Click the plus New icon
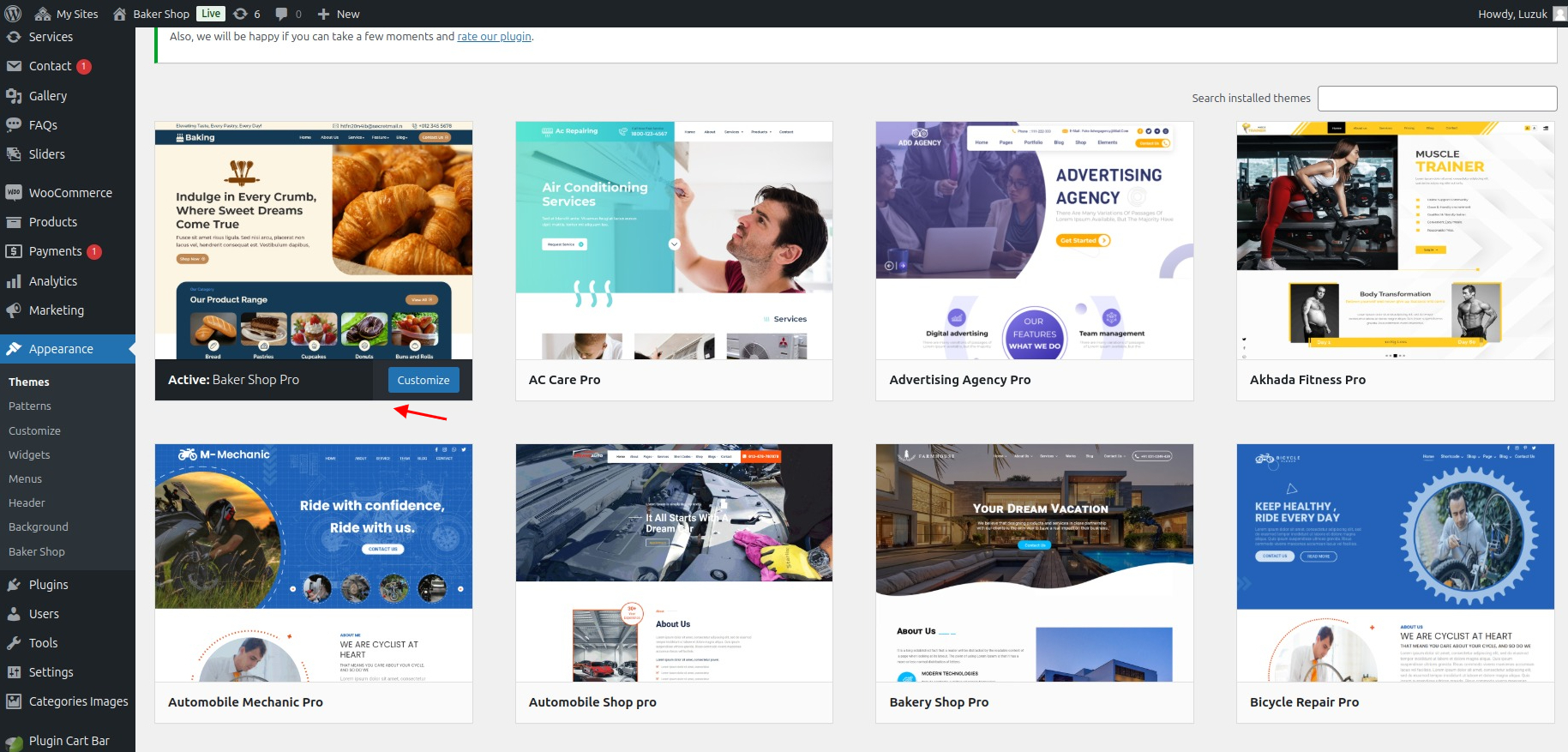The image size is (1568, 752). click(x=323, y=14)
